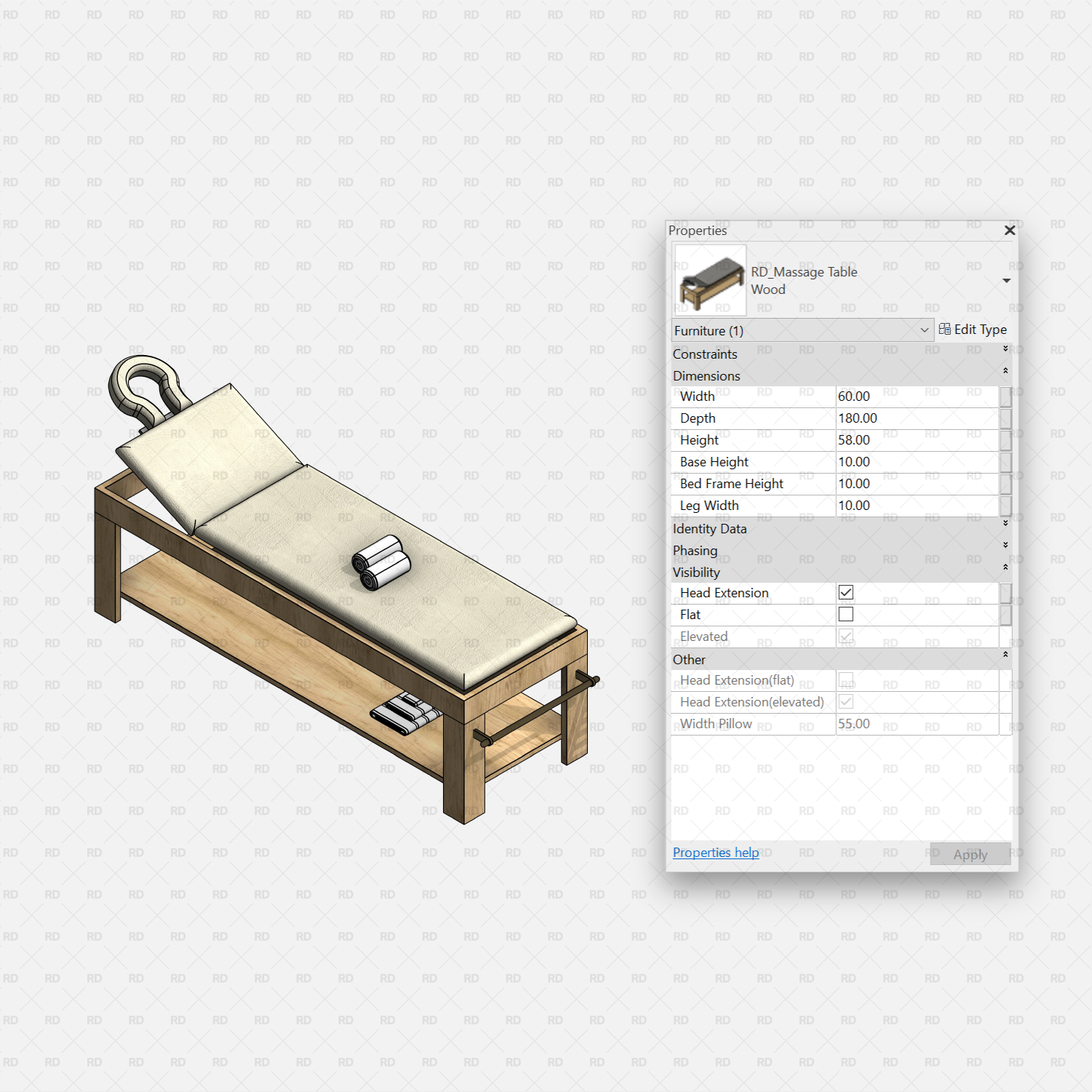
Task: Click the Head Extension(elevated) checkbox
Action: click(x=845, y=701)
